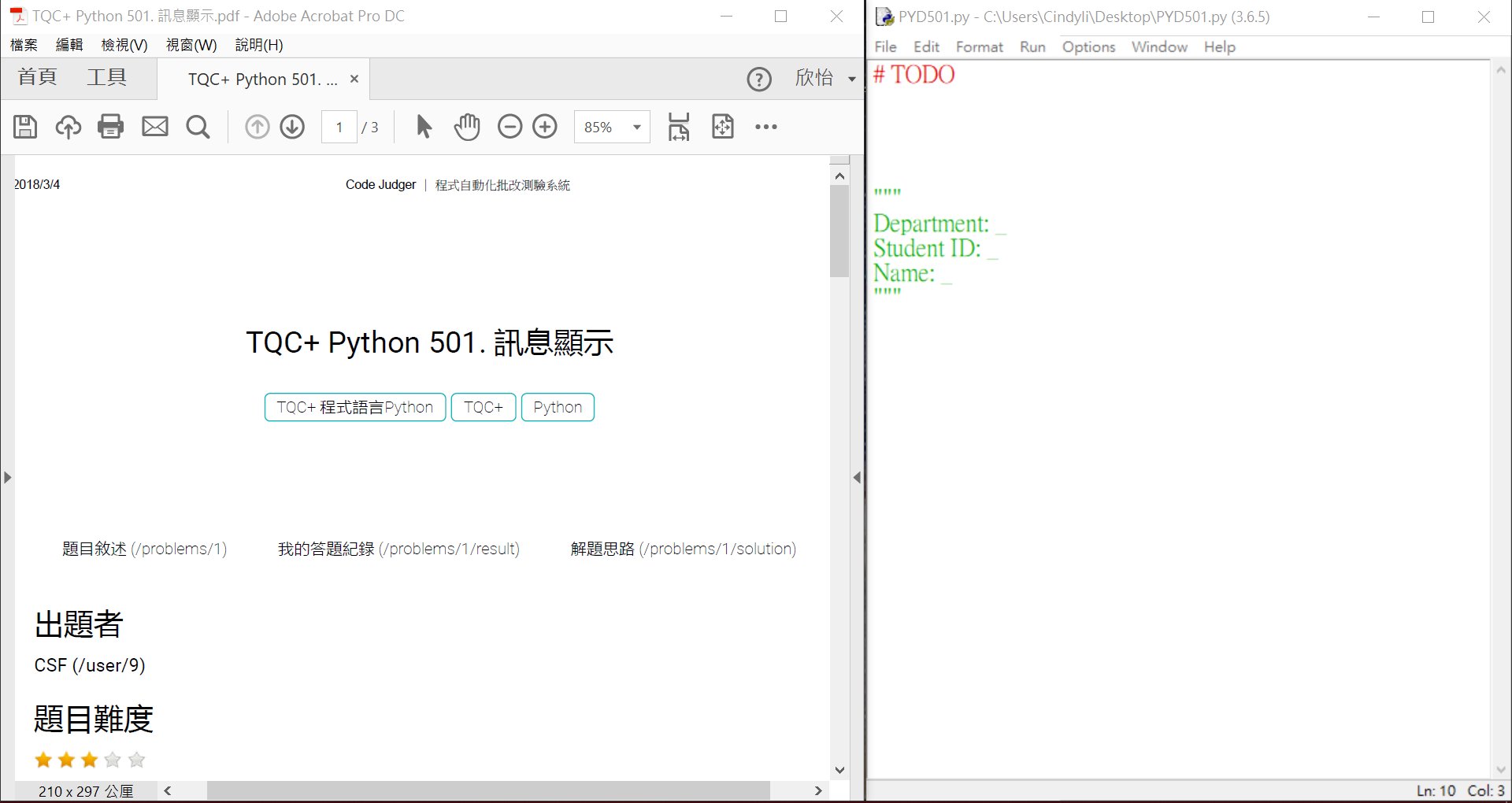The image size is (1512, 803).
Task: Open Acrobat help question mark icon
Action: 759,79
